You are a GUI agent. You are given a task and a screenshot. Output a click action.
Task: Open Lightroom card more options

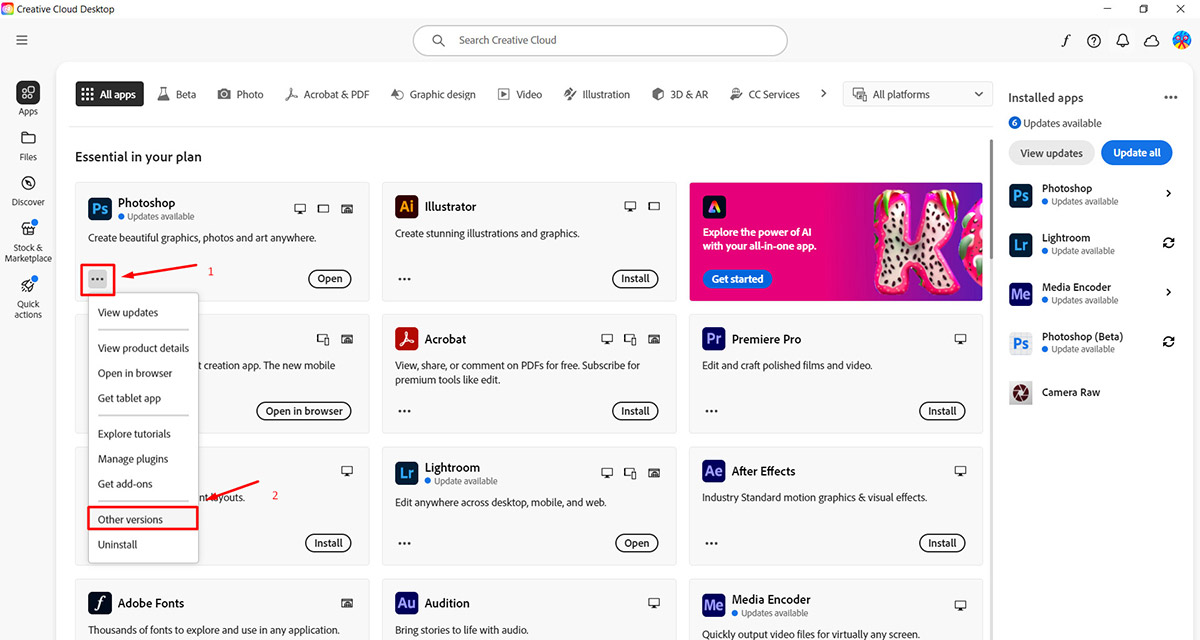(404, 543)
